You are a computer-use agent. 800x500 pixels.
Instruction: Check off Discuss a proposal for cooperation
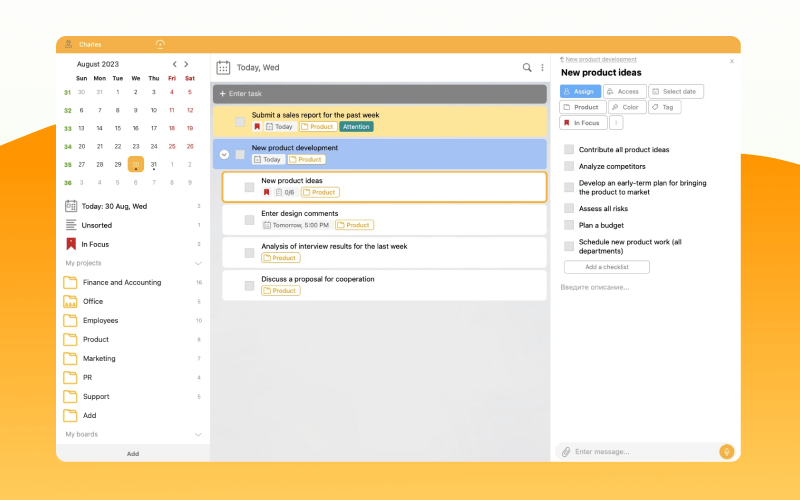click(x=249, y=286)
